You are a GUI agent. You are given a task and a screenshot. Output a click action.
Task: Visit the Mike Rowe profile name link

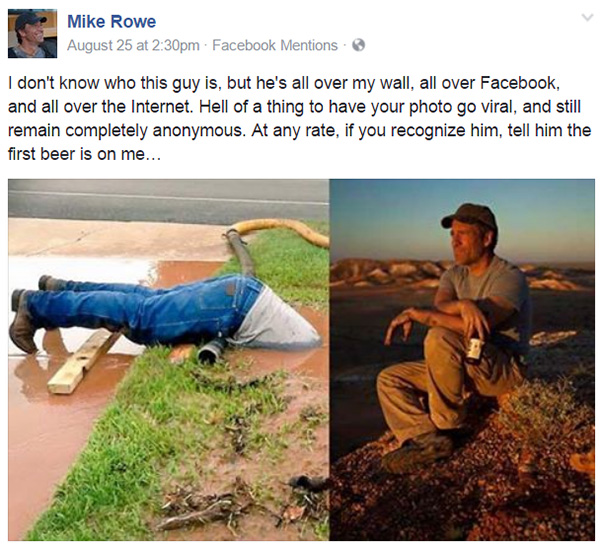[x=111, y=21]
